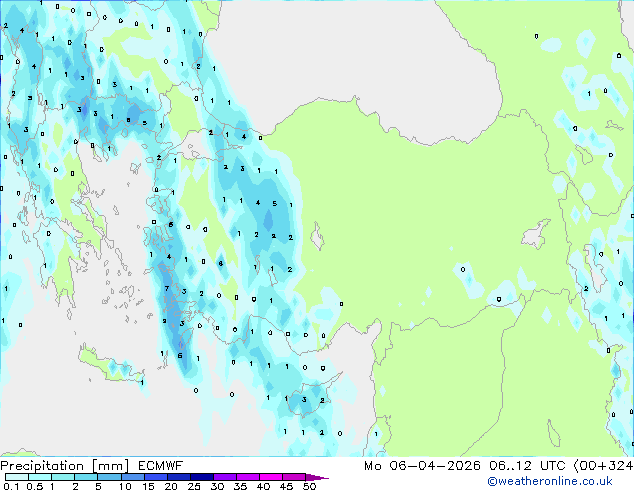Viewport: 634px width, 490px height.
Task: Click the "35" legend scale label
Action: click(240, 486)
